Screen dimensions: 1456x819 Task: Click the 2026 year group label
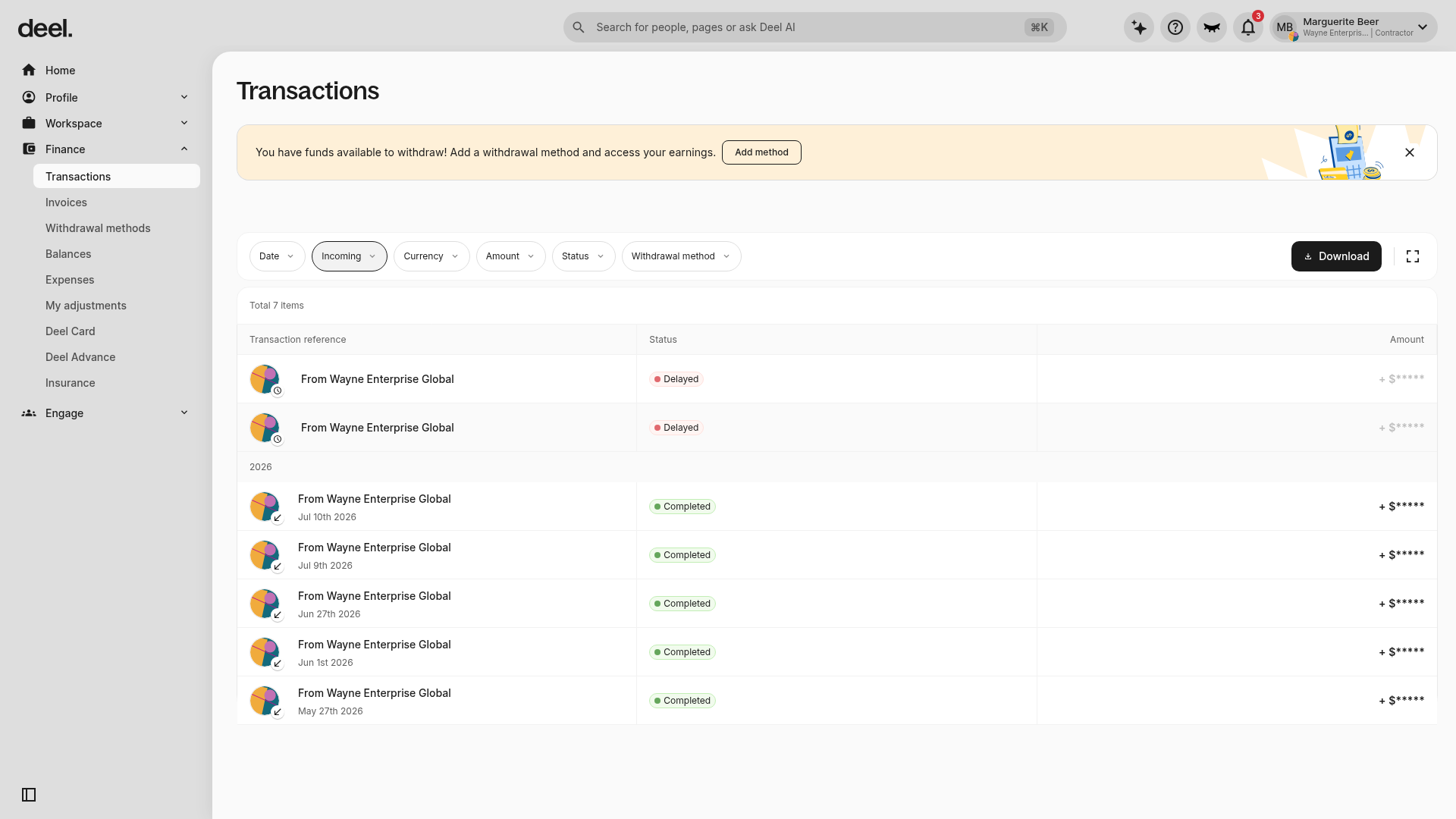pyautogui.click(x=260, y=467)
